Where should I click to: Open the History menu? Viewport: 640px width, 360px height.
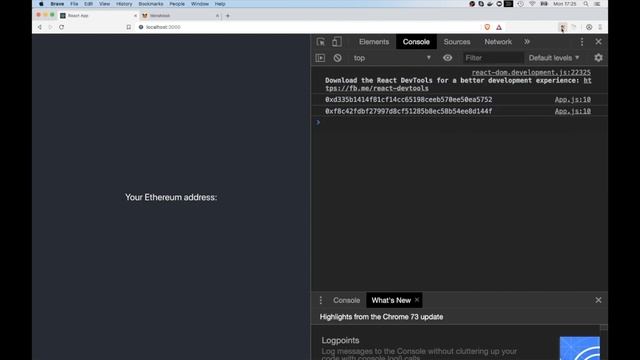point(124,4)
